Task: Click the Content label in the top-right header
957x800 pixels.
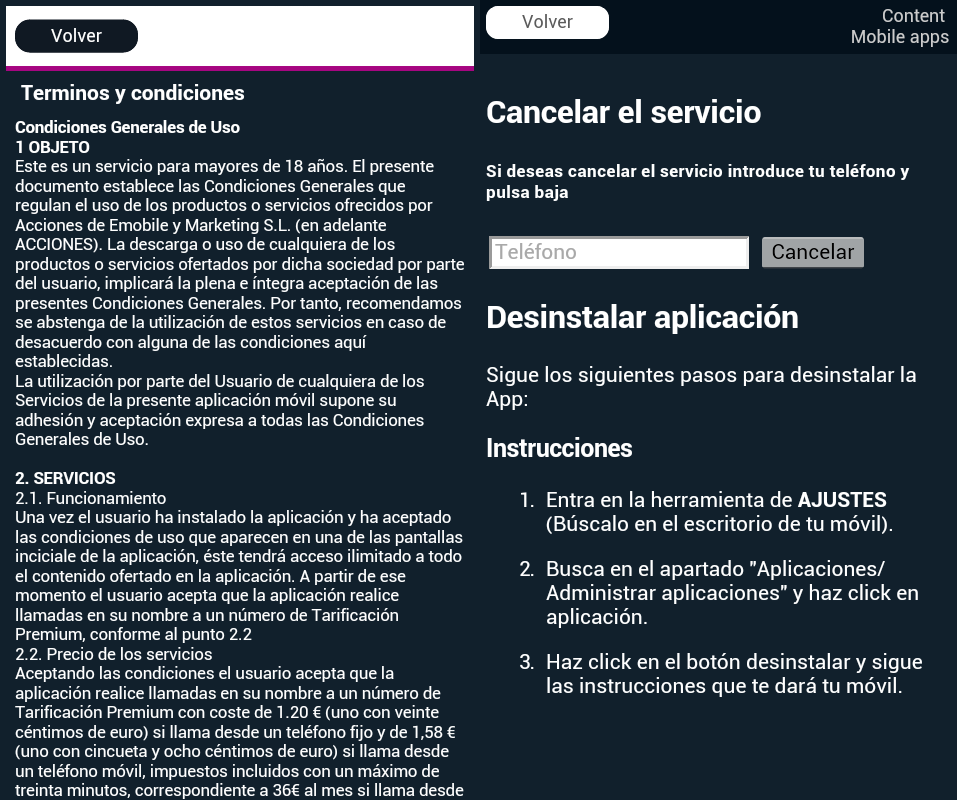Action: coord(912,16)
